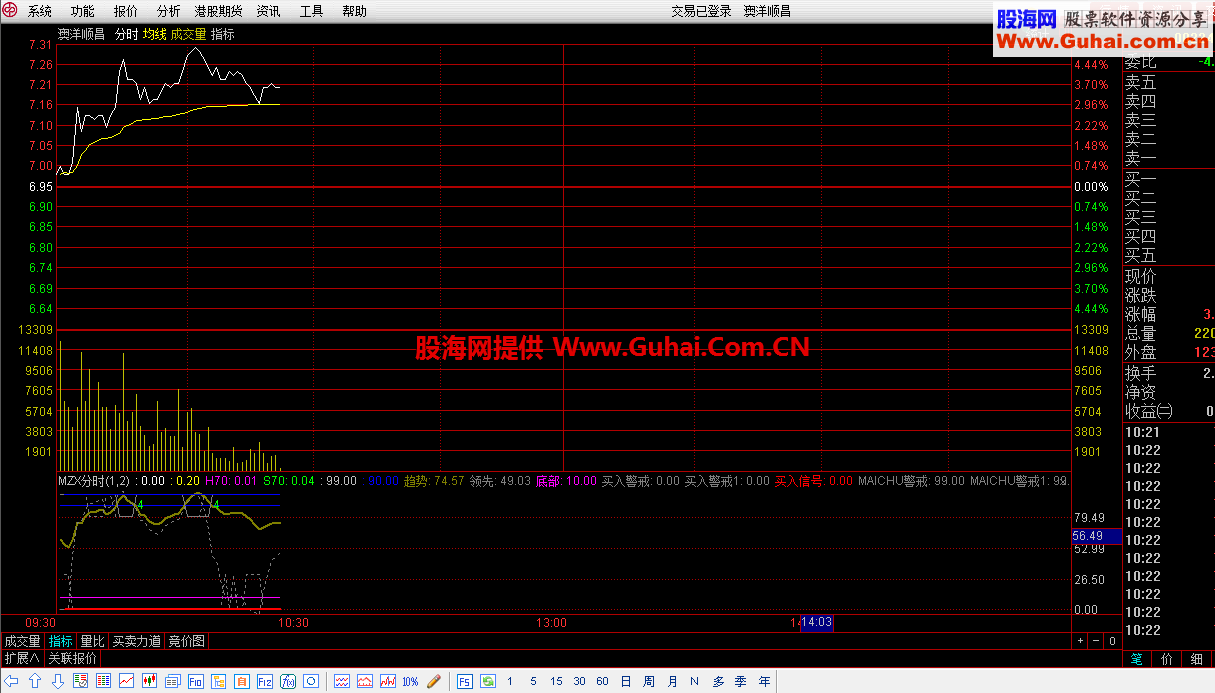
Task: Open the 资讯 menu
Action: [268, 11]
